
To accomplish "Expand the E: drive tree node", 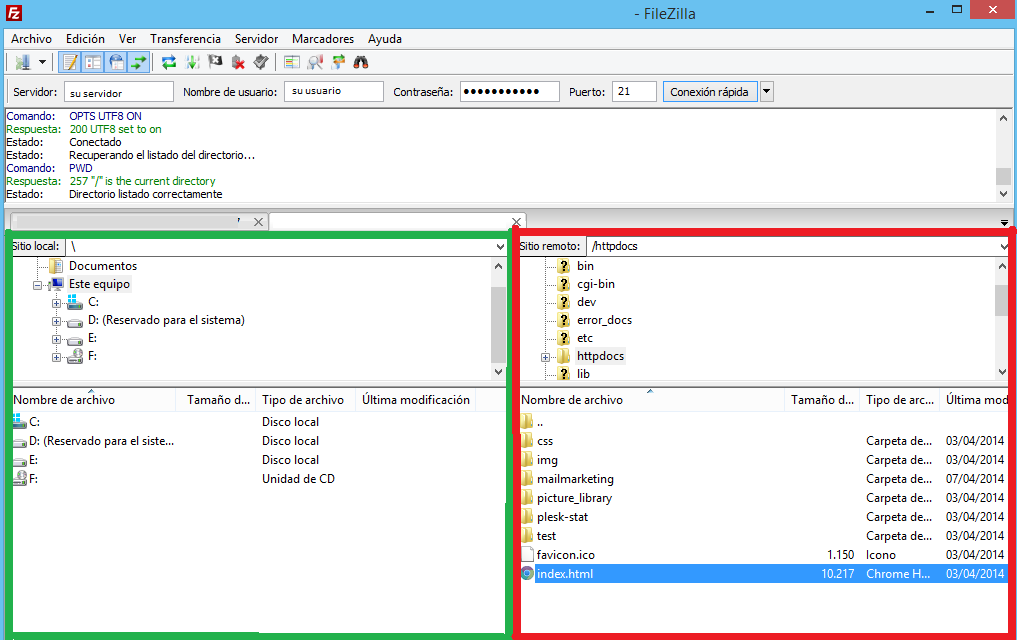I will pyautogui.click(x=56, y=339).
